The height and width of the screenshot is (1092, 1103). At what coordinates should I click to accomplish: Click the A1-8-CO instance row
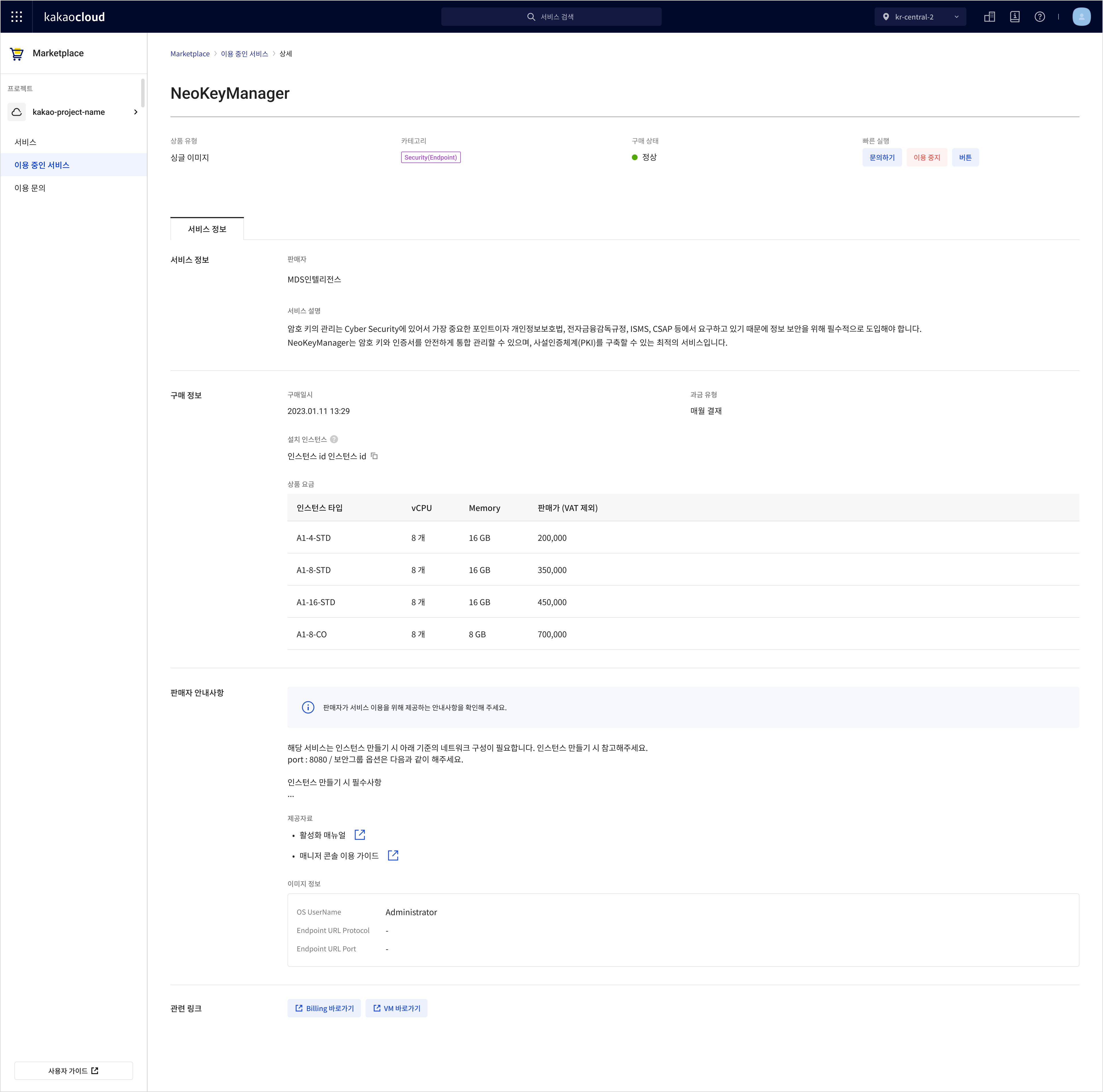point(683,634)
